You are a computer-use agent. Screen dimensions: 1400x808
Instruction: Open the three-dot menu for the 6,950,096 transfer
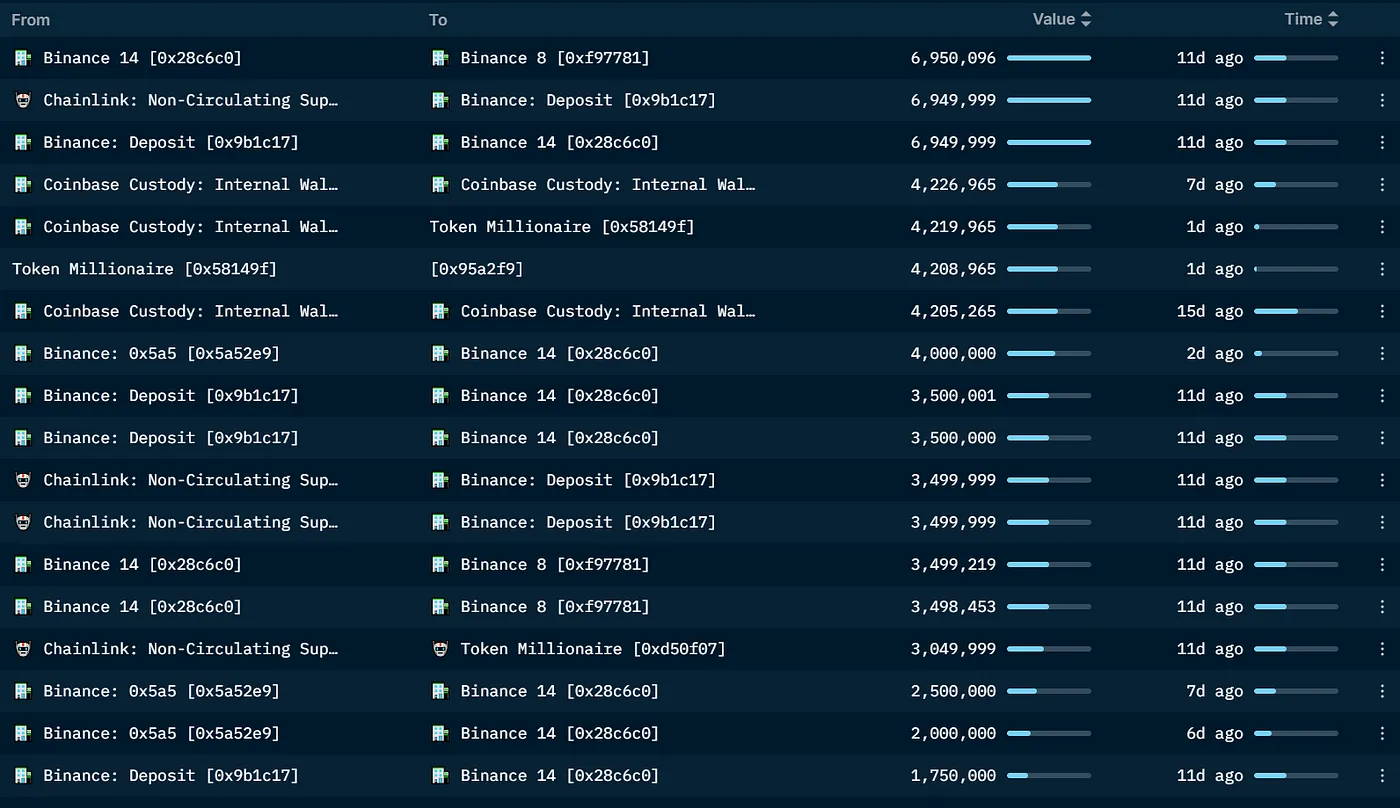(1382, 58)
